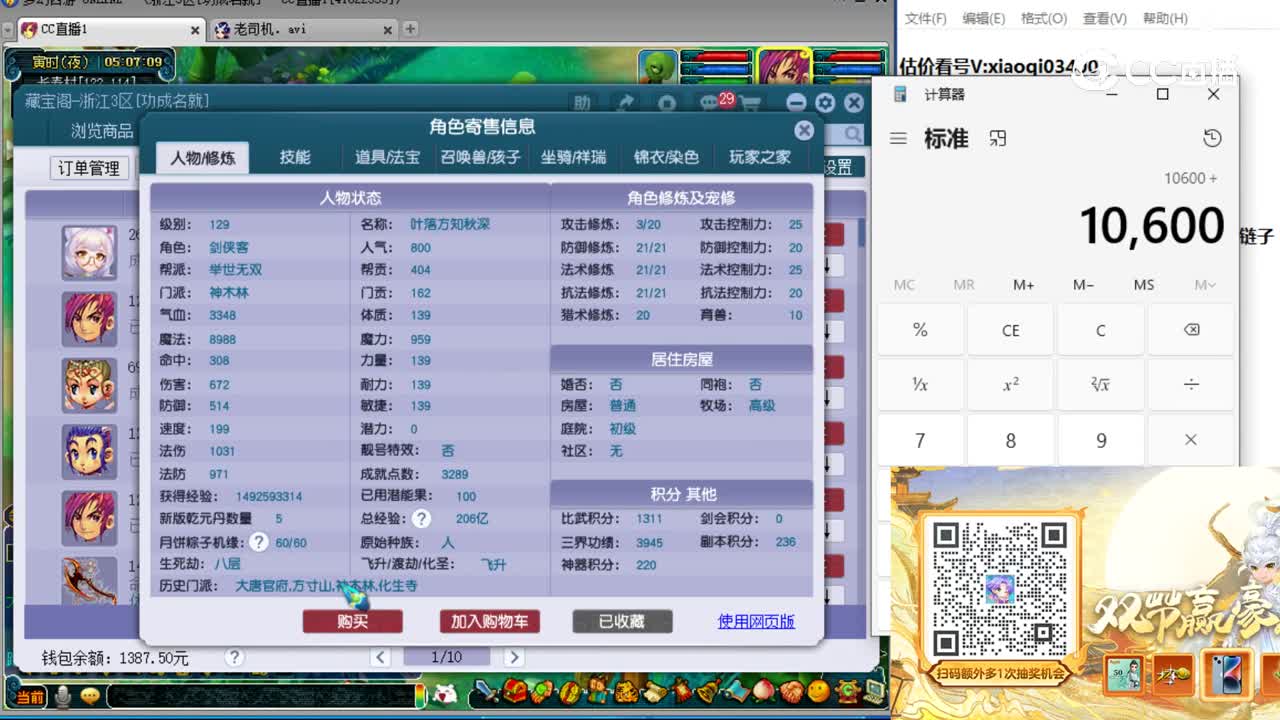Click the help icon beside 月饼粽子机缘
The height and width of the screenshot is (720, 1280).
coord(258,542)
